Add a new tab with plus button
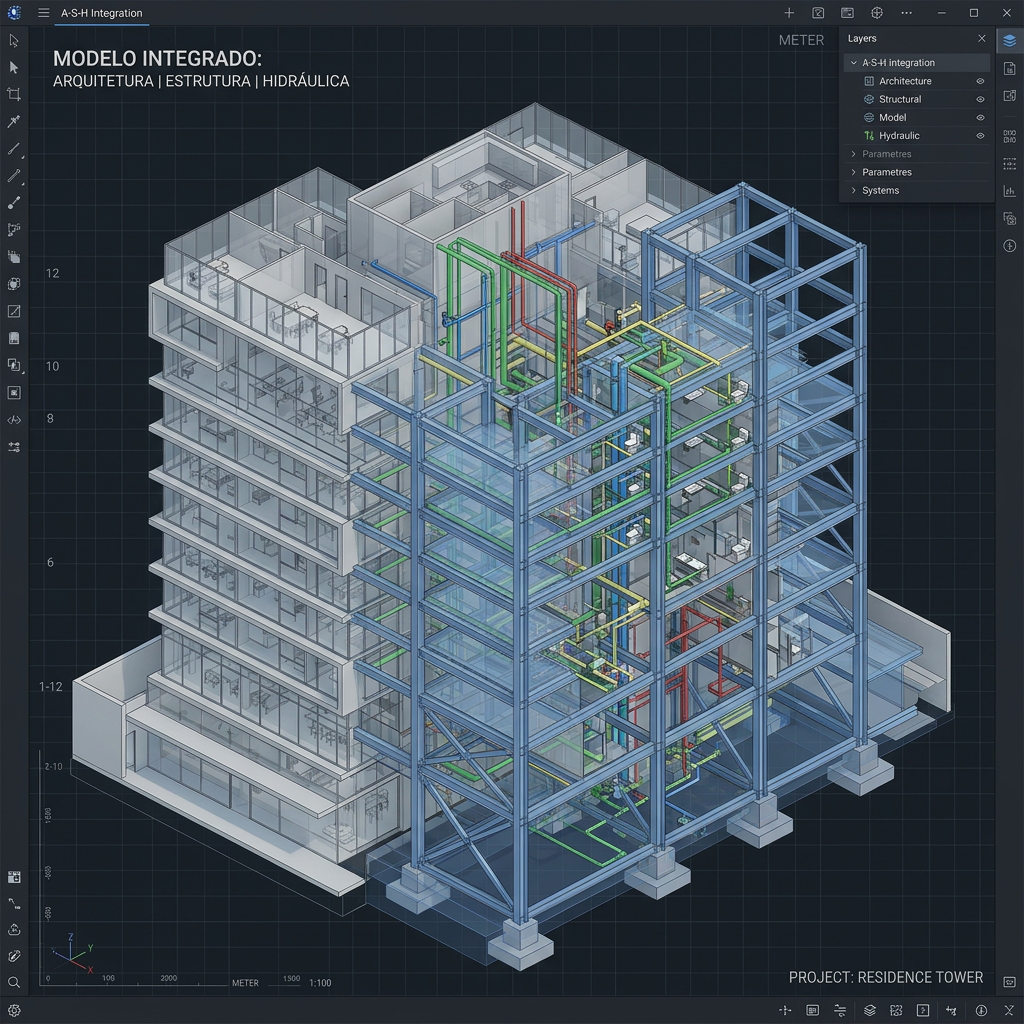The height and width of the screenshot is (1024, 1024). 789,13
